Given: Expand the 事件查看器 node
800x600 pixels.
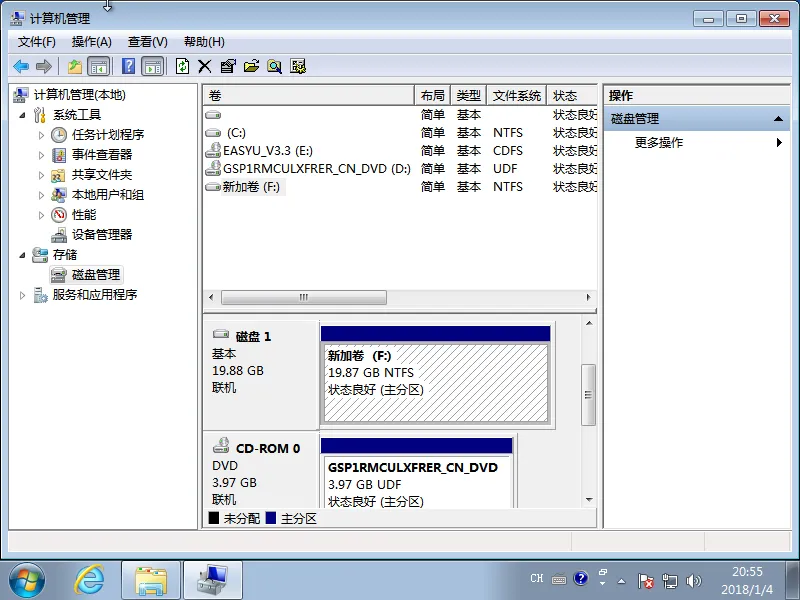Looking at the screenshot, I should (41, 155).
